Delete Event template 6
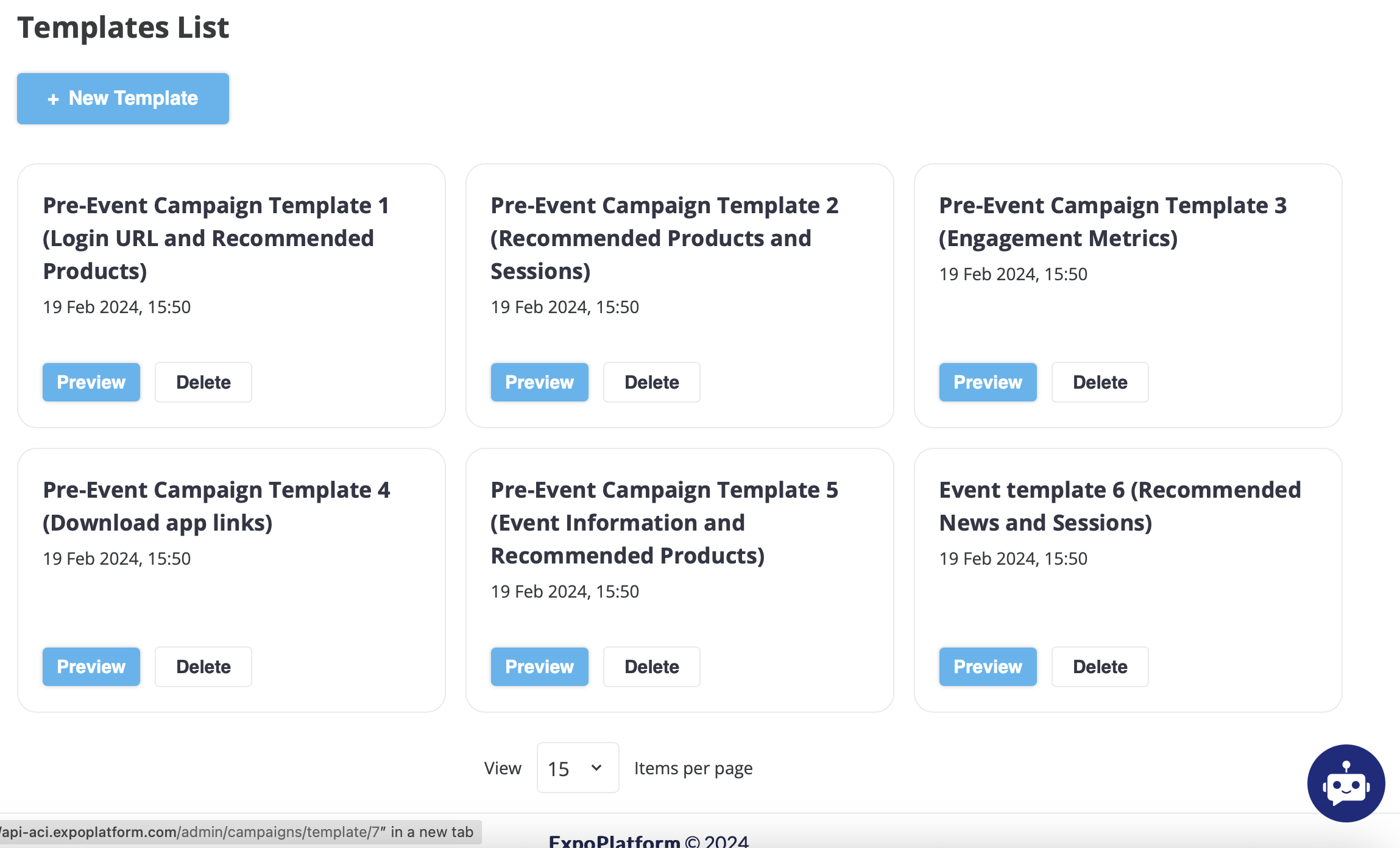The height and width of the screenshot is (848, 1400). (1100, 666)
